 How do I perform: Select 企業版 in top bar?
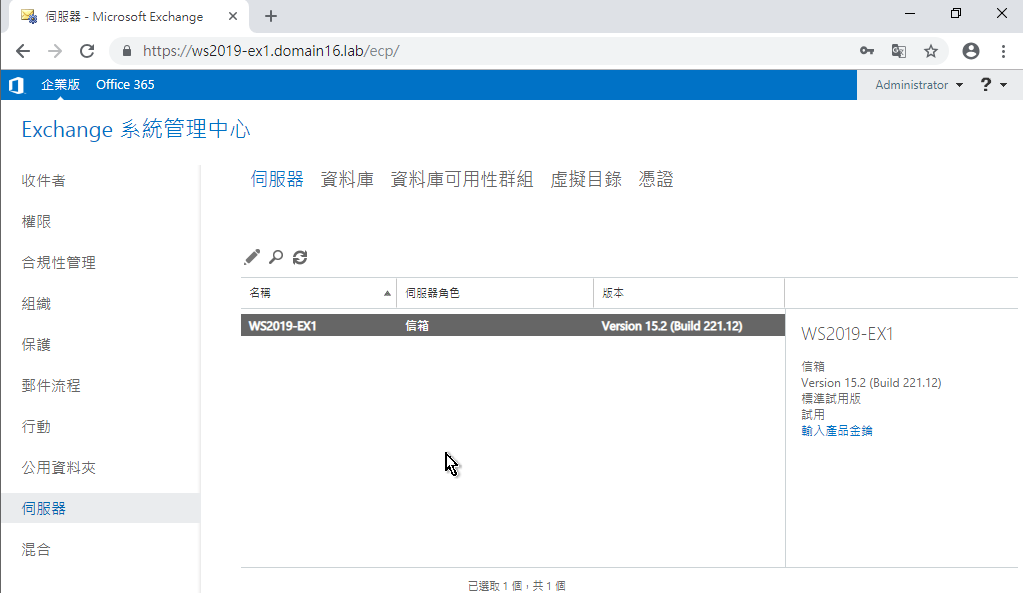tap(61, 85)
